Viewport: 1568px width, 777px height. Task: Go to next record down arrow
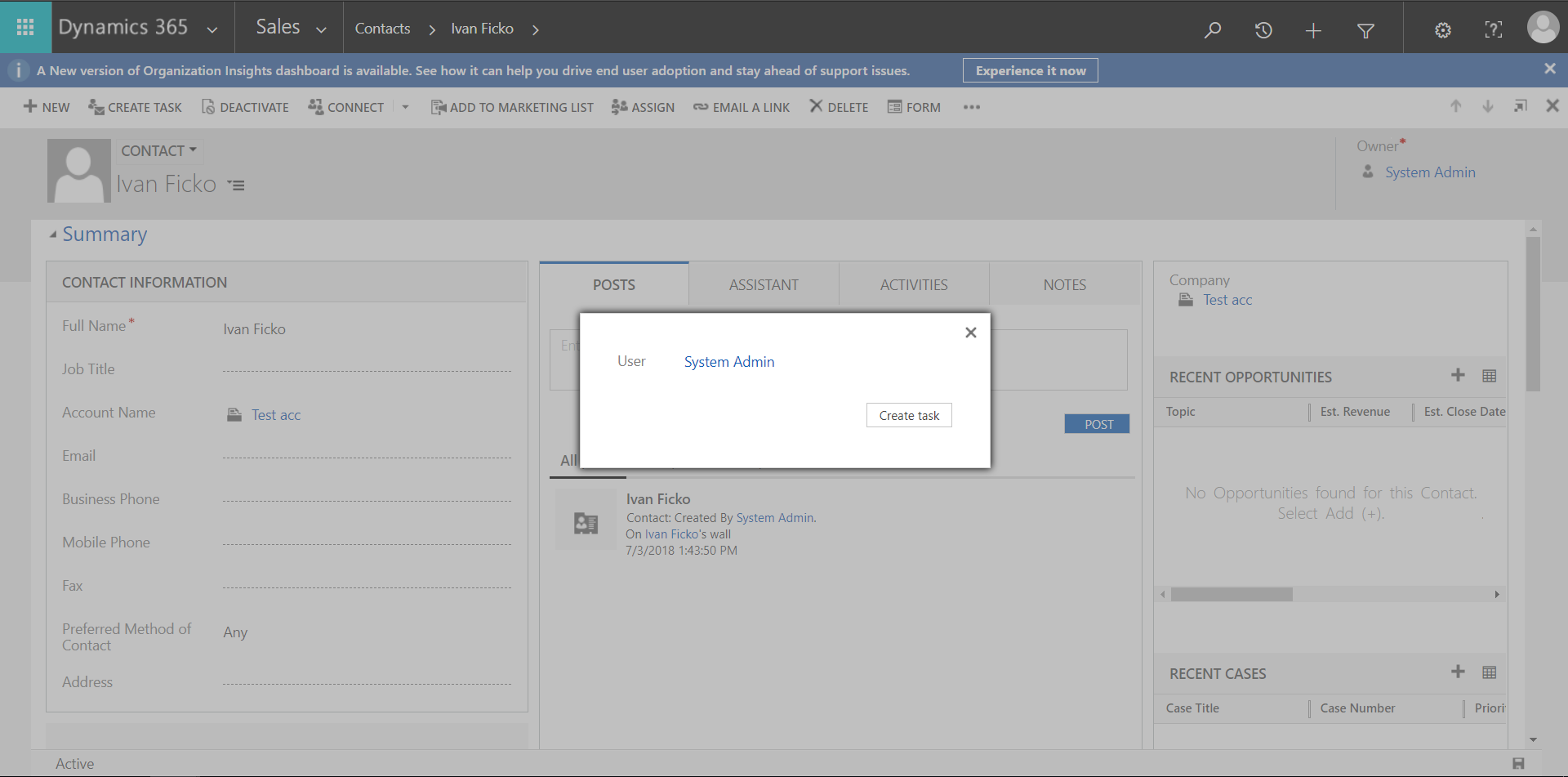tap(1488, 106)
